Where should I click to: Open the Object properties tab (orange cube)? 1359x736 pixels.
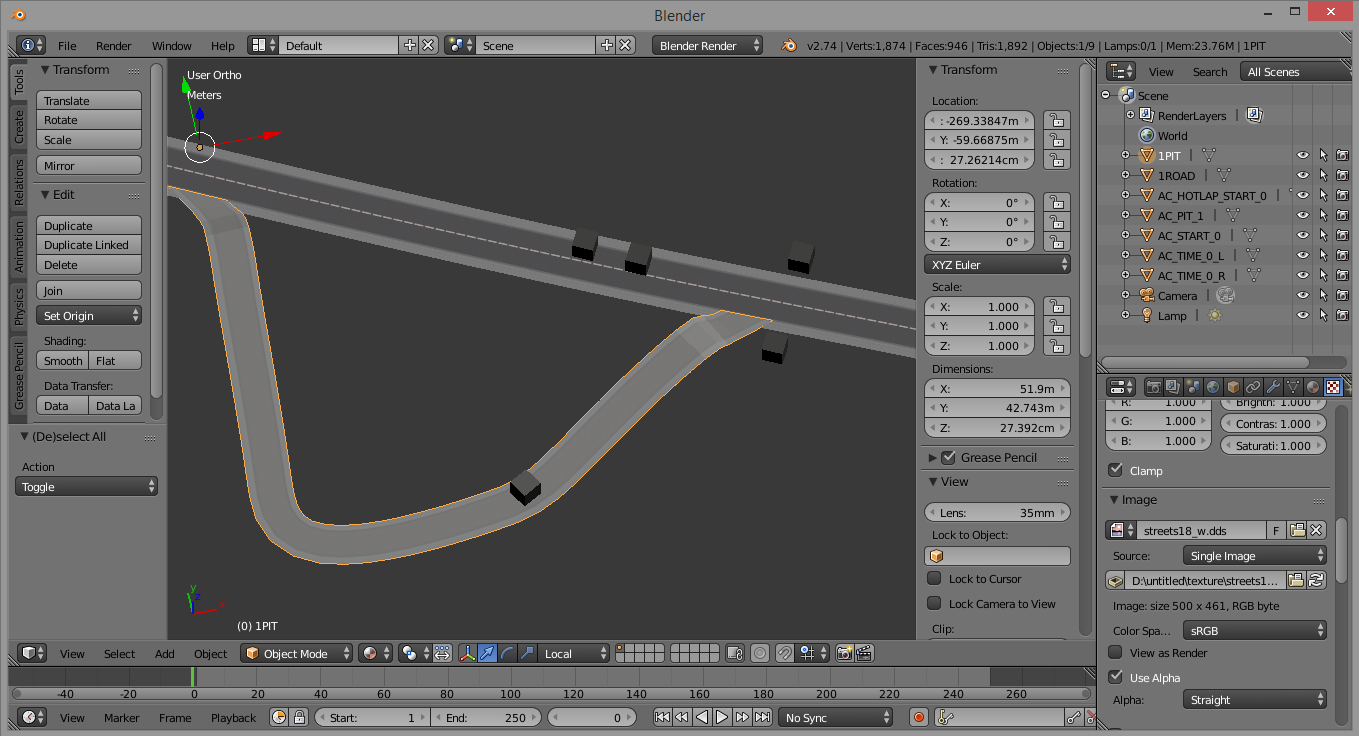1233,387
